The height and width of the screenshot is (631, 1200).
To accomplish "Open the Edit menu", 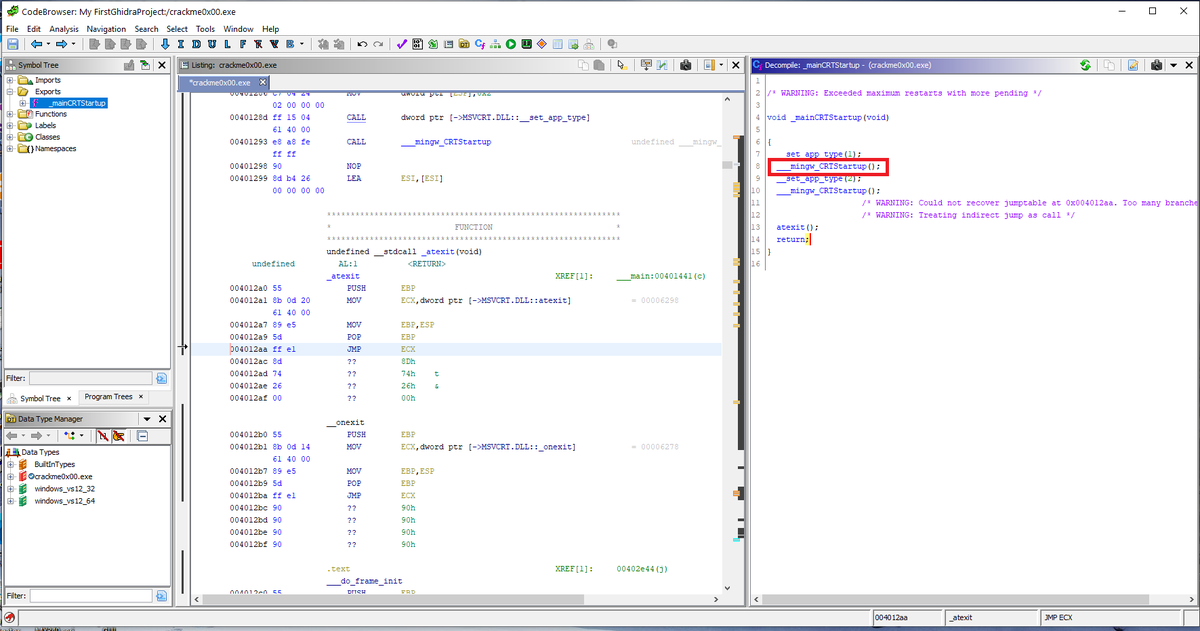I will pyautogui.click(x=33, y=29).
